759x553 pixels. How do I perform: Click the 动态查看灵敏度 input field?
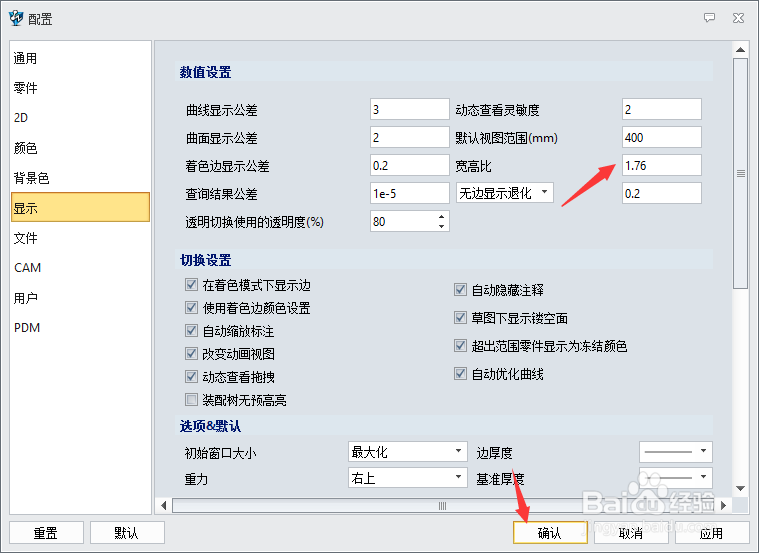coord(662,109)
